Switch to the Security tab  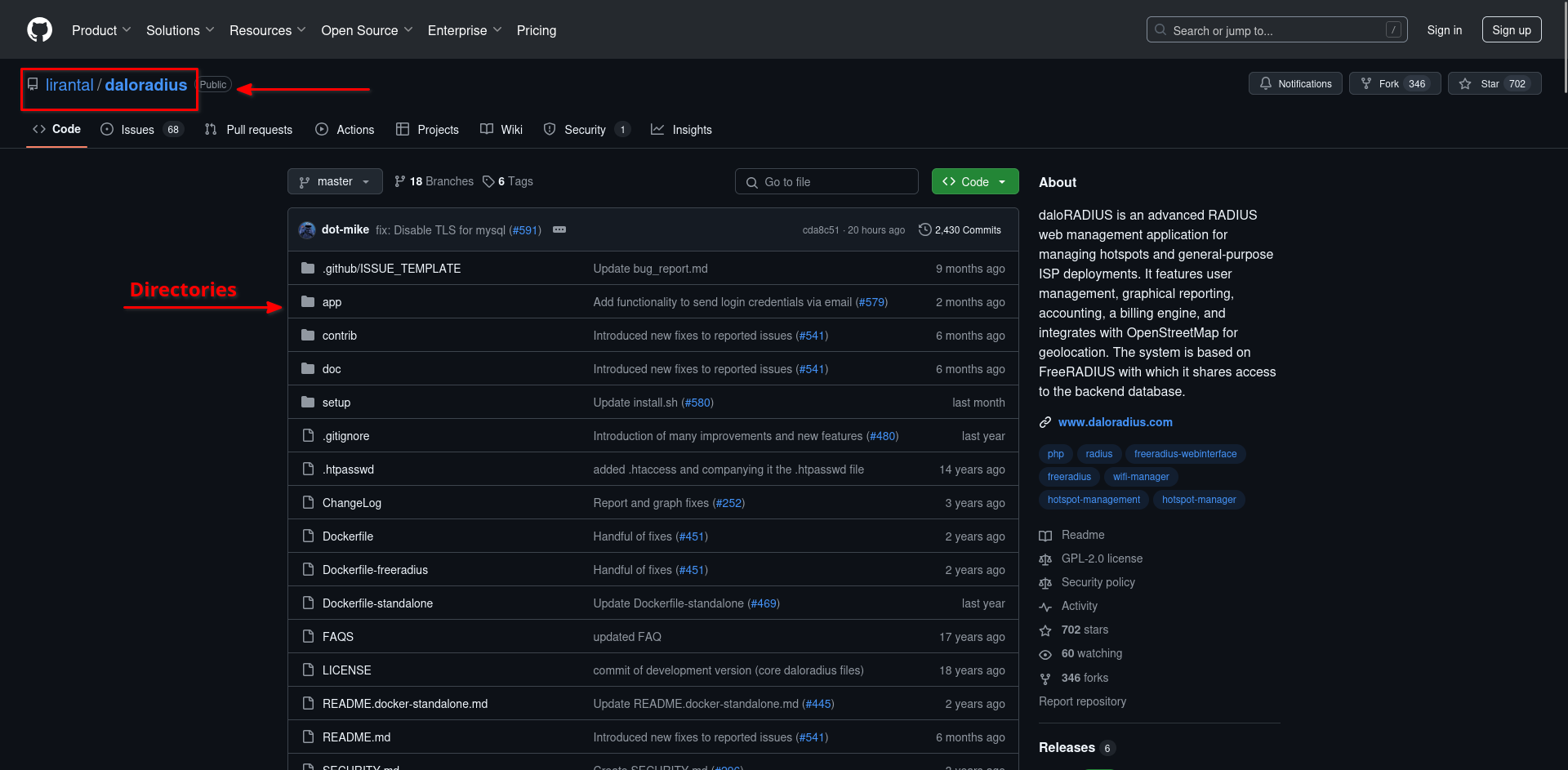coord(586,130)
